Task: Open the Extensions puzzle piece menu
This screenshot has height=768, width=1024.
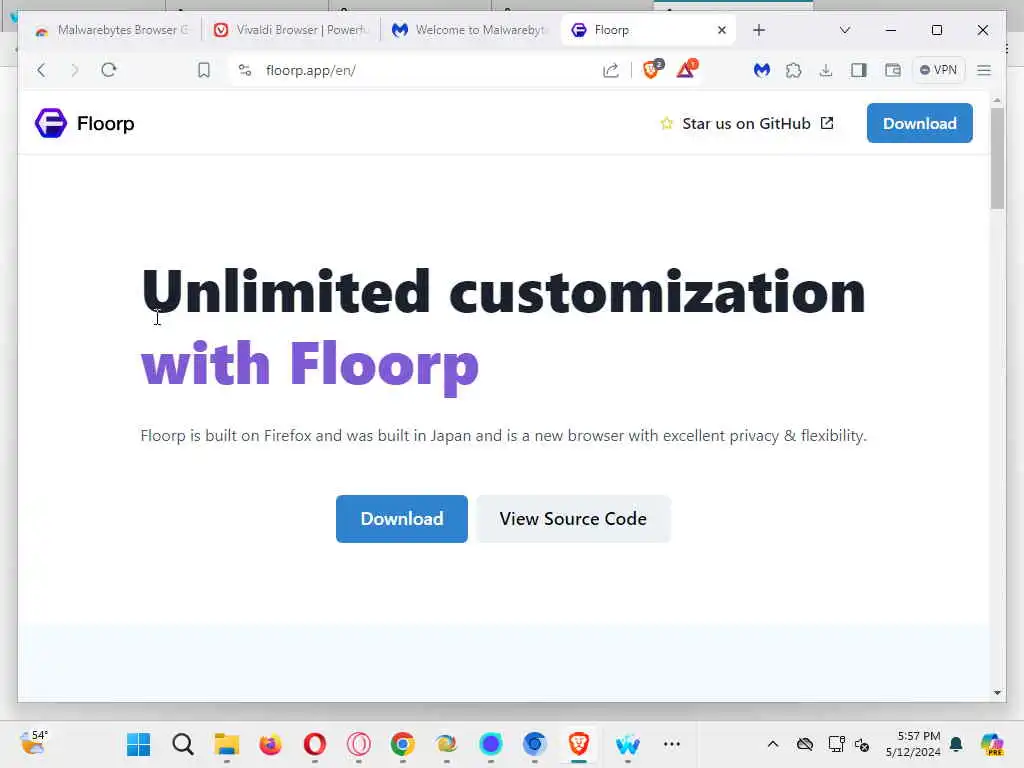Action: 793,70
